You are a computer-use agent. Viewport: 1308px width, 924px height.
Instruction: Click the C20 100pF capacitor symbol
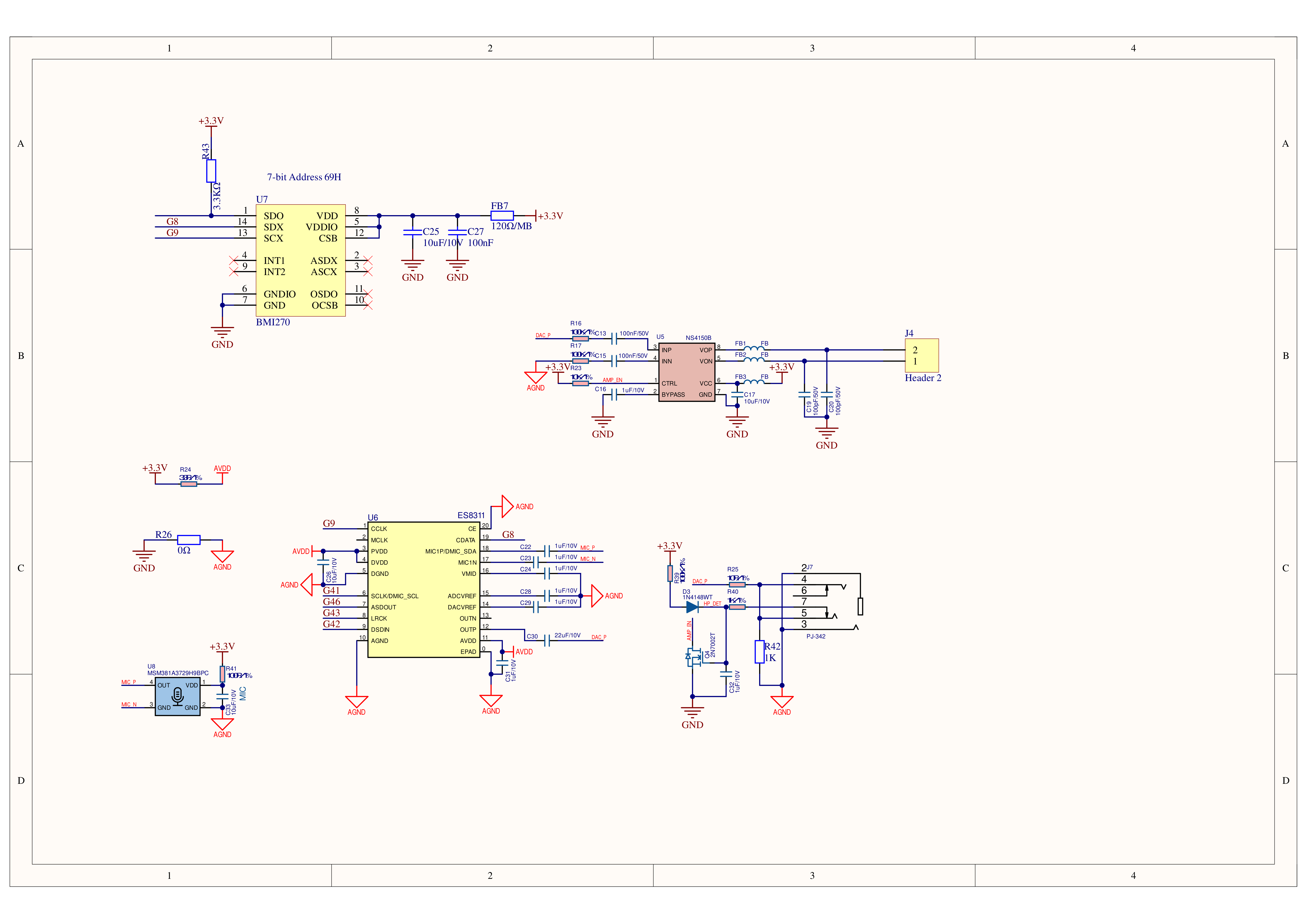click(827, 394)
